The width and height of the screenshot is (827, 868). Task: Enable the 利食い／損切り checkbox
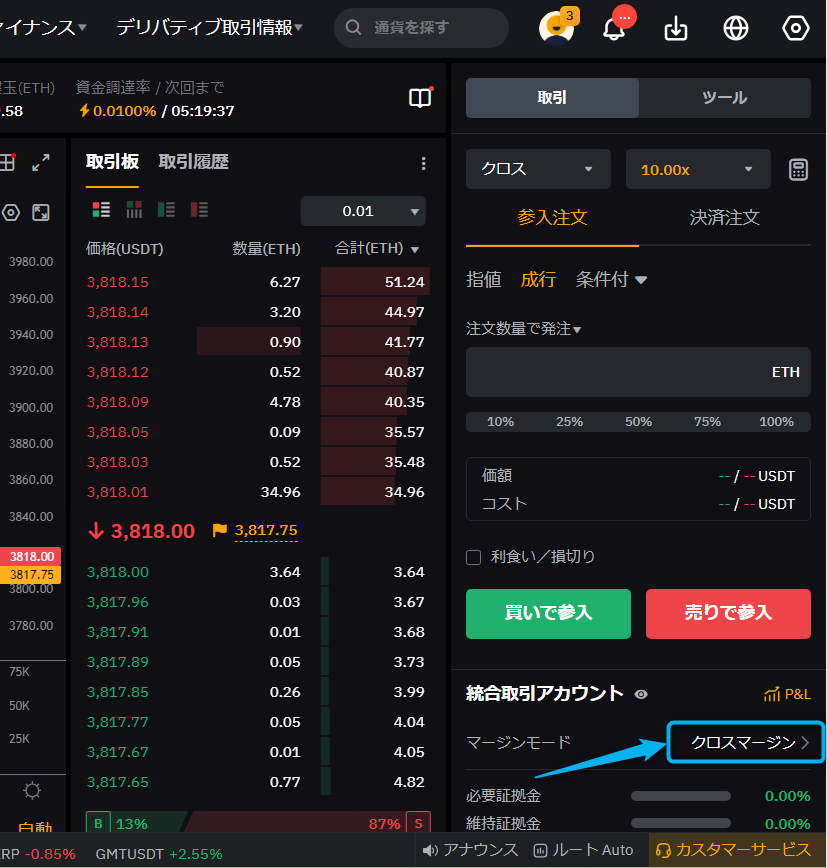click(x=474, y=557)
